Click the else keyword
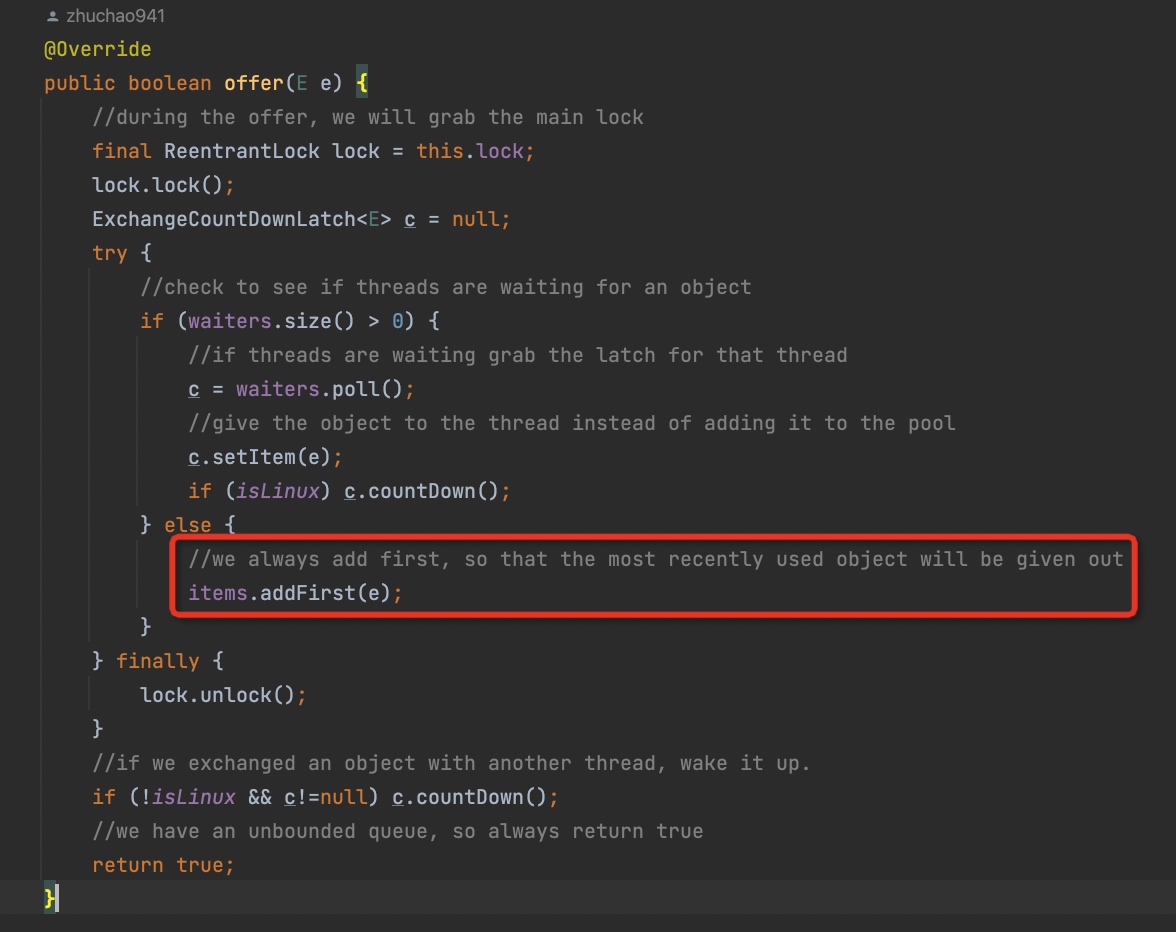1176x932 pixels. (x=187, y=525)
